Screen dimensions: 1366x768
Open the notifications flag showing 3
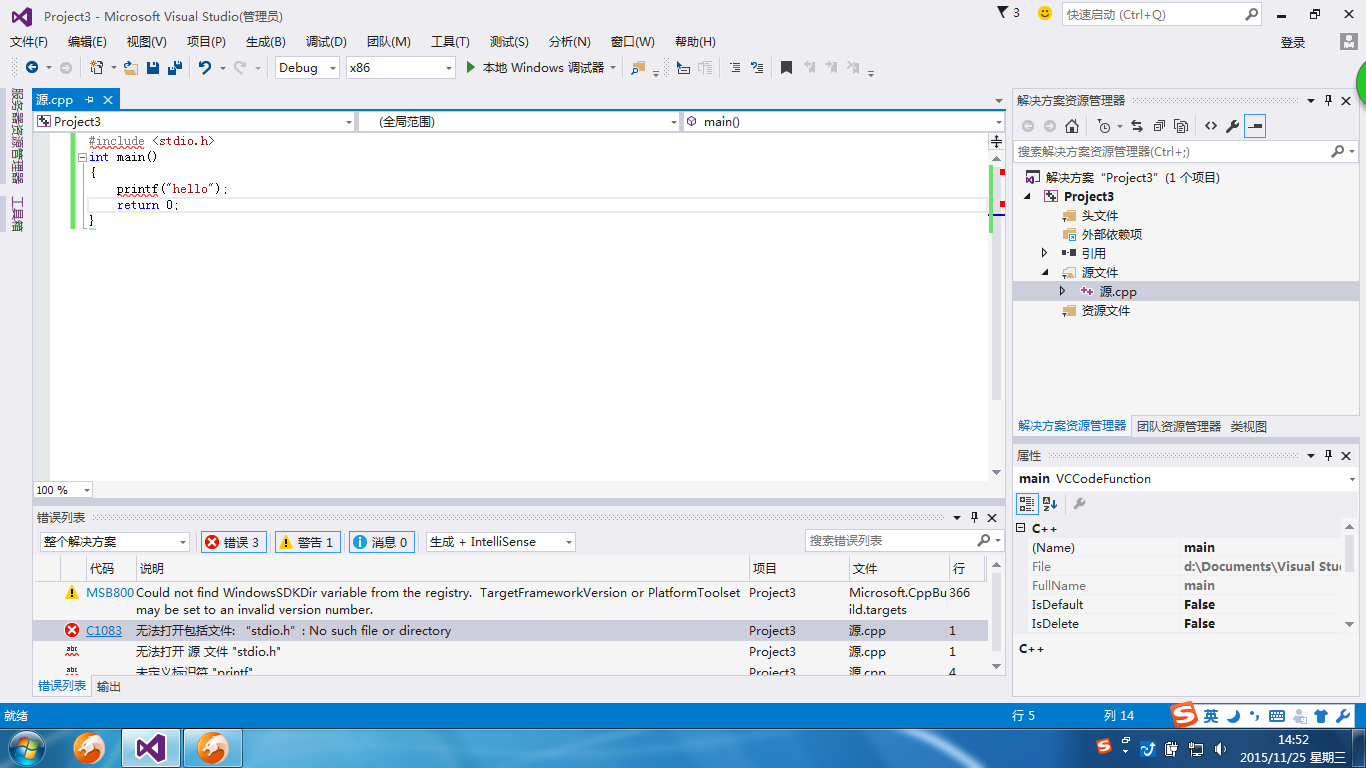coord(1009,13)
